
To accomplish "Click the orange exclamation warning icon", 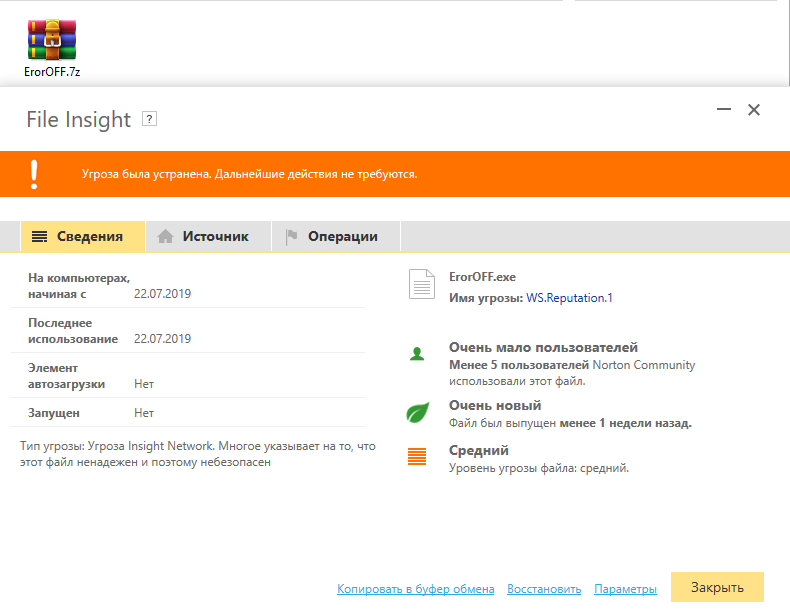I will (34, 174).
